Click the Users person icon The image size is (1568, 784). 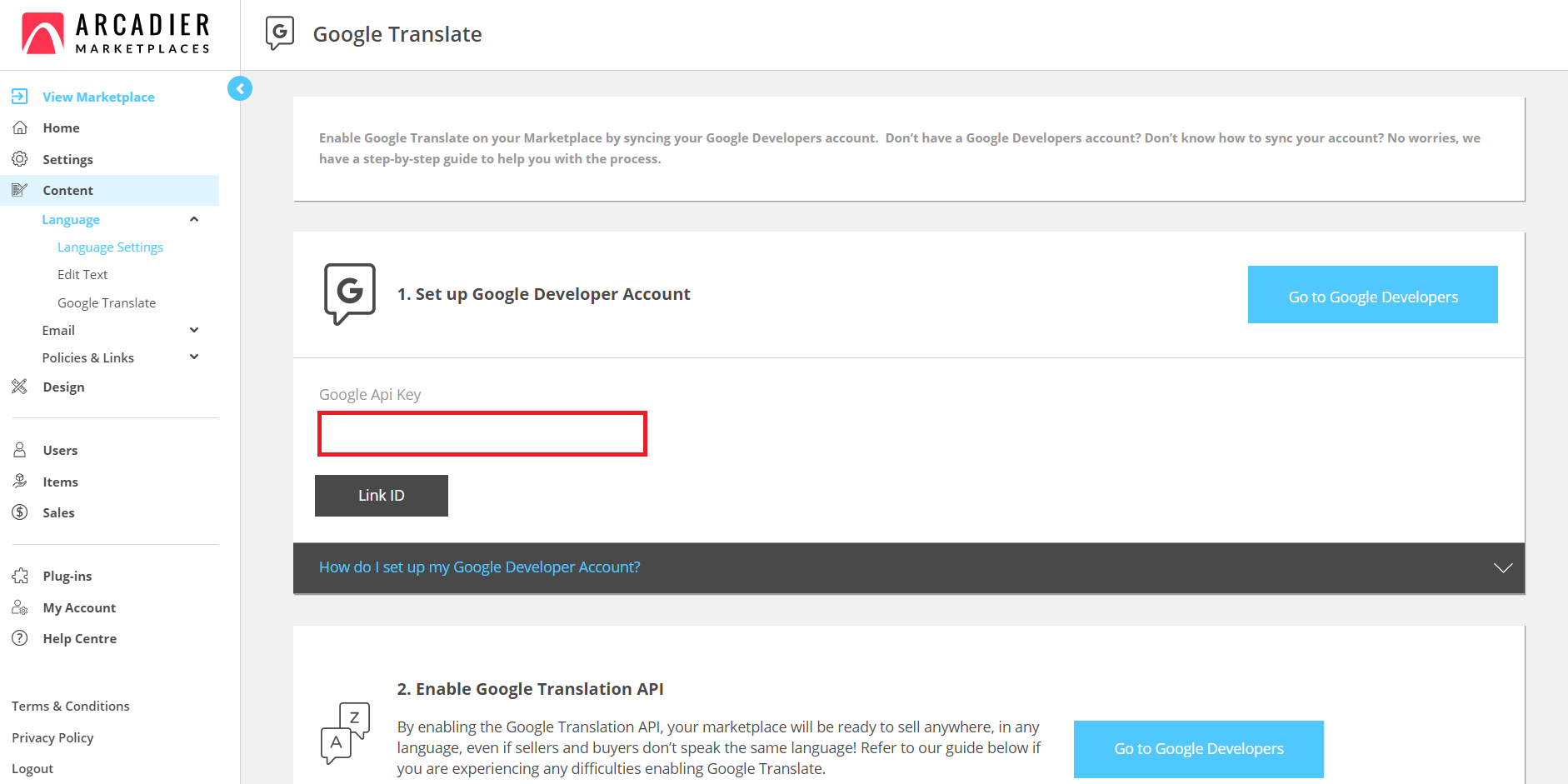20,450
